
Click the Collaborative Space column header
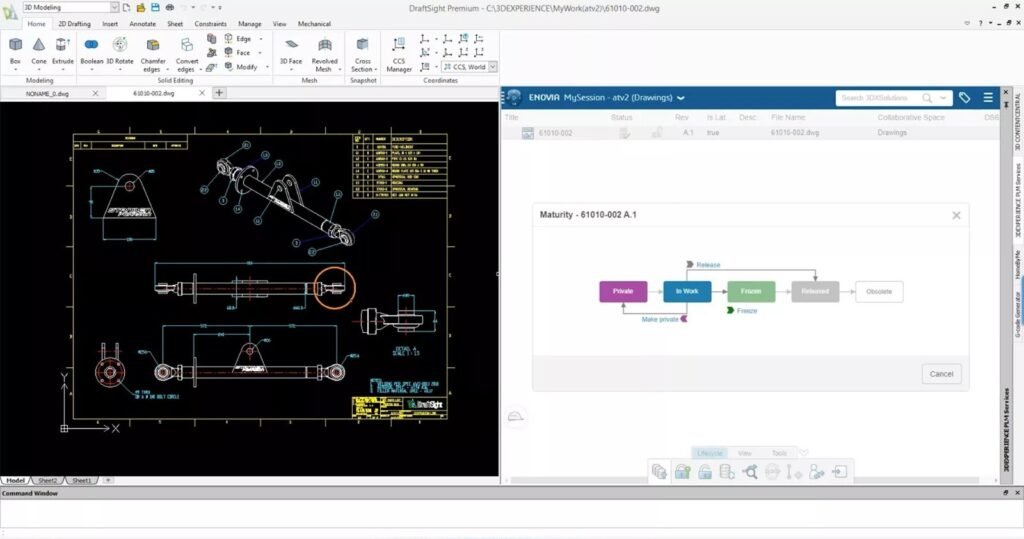coord(911,118)
